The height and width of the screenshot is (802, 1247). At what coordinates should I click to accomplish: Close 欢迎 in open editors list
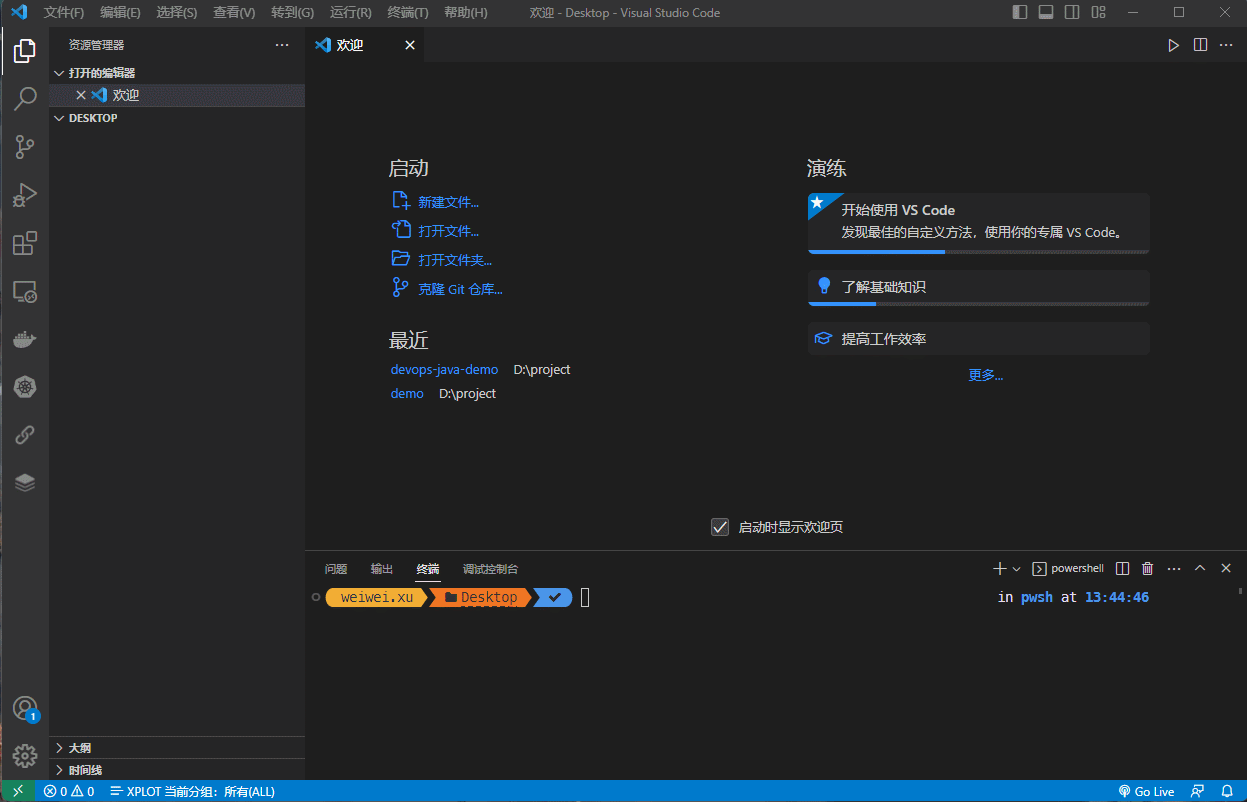(81, 95)
